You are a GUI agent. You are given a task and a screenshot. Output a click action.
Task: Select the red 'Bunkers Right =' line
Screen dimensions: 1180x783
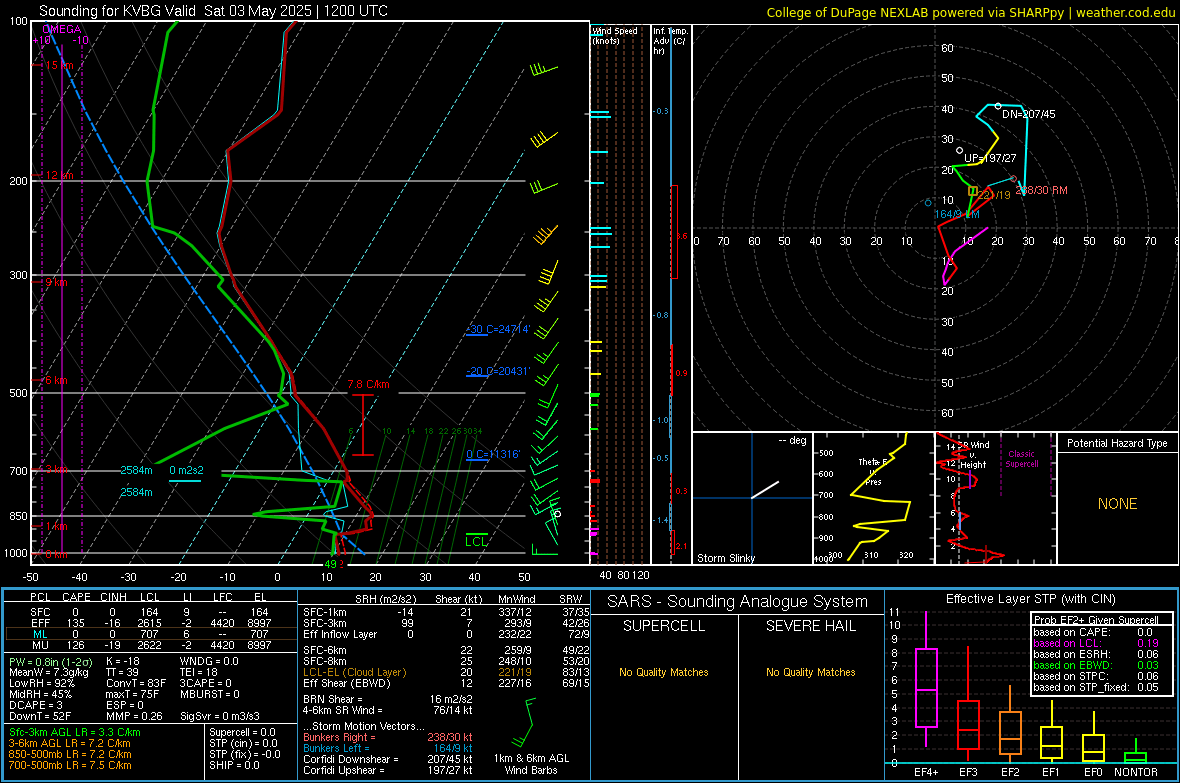[388, 737]
